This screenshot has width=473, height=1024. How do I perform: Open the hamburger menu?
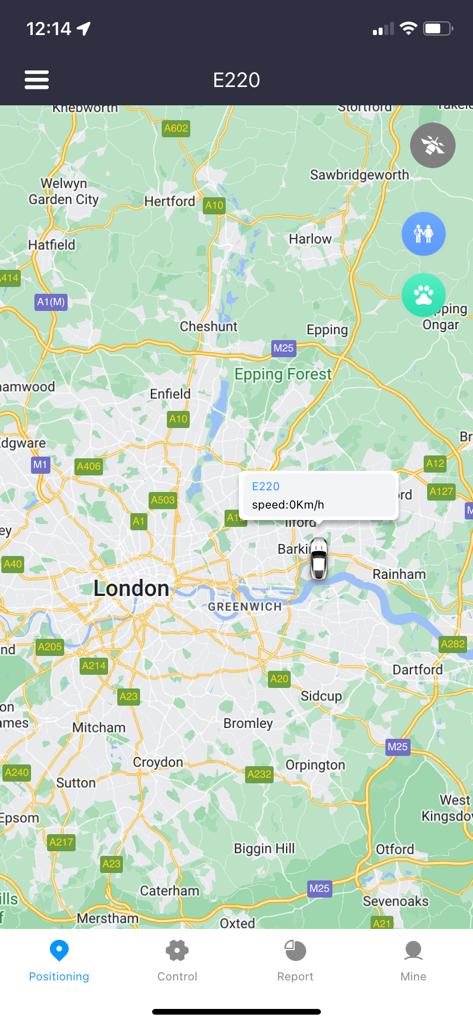tap(37, 80)
